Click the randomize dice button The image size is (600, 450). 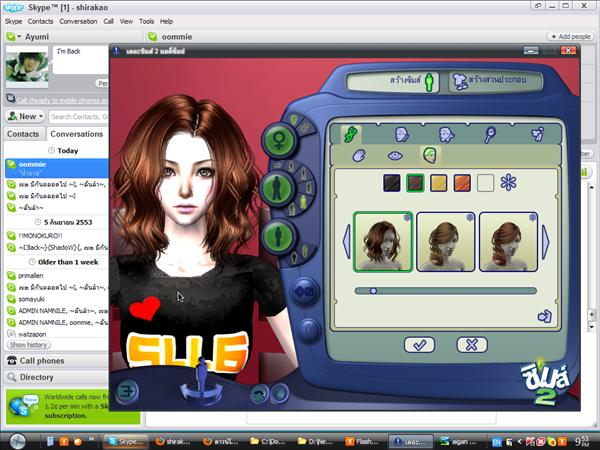coord(305,292)
